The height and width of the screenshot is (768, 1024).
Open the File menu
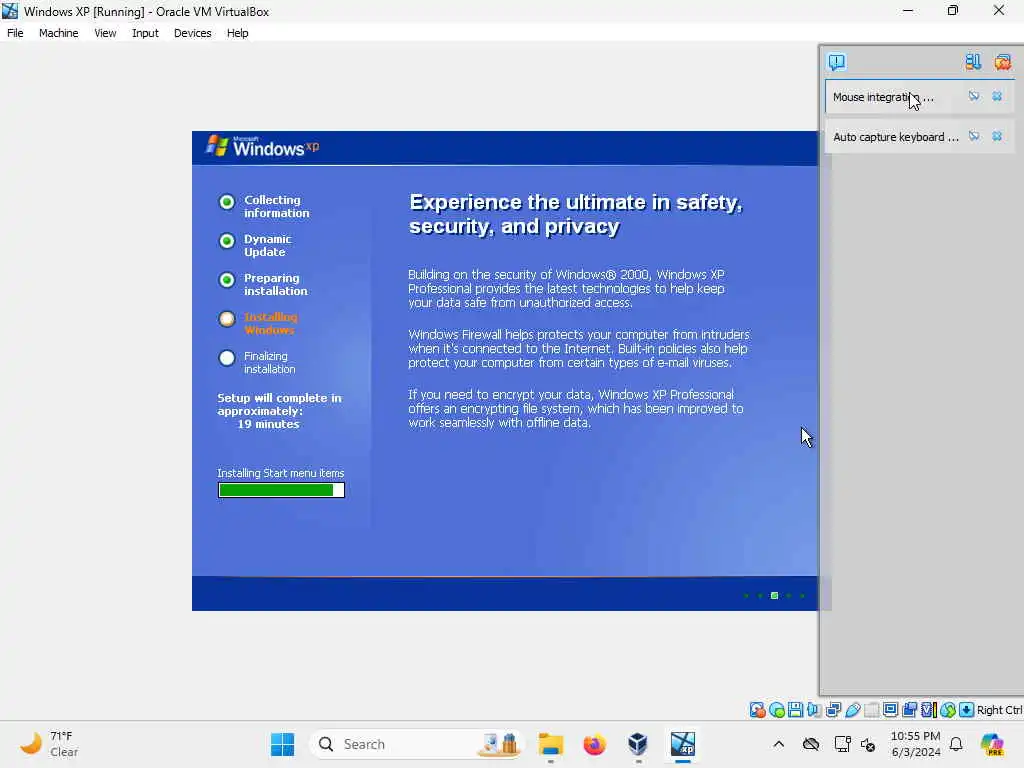[15, 33]
